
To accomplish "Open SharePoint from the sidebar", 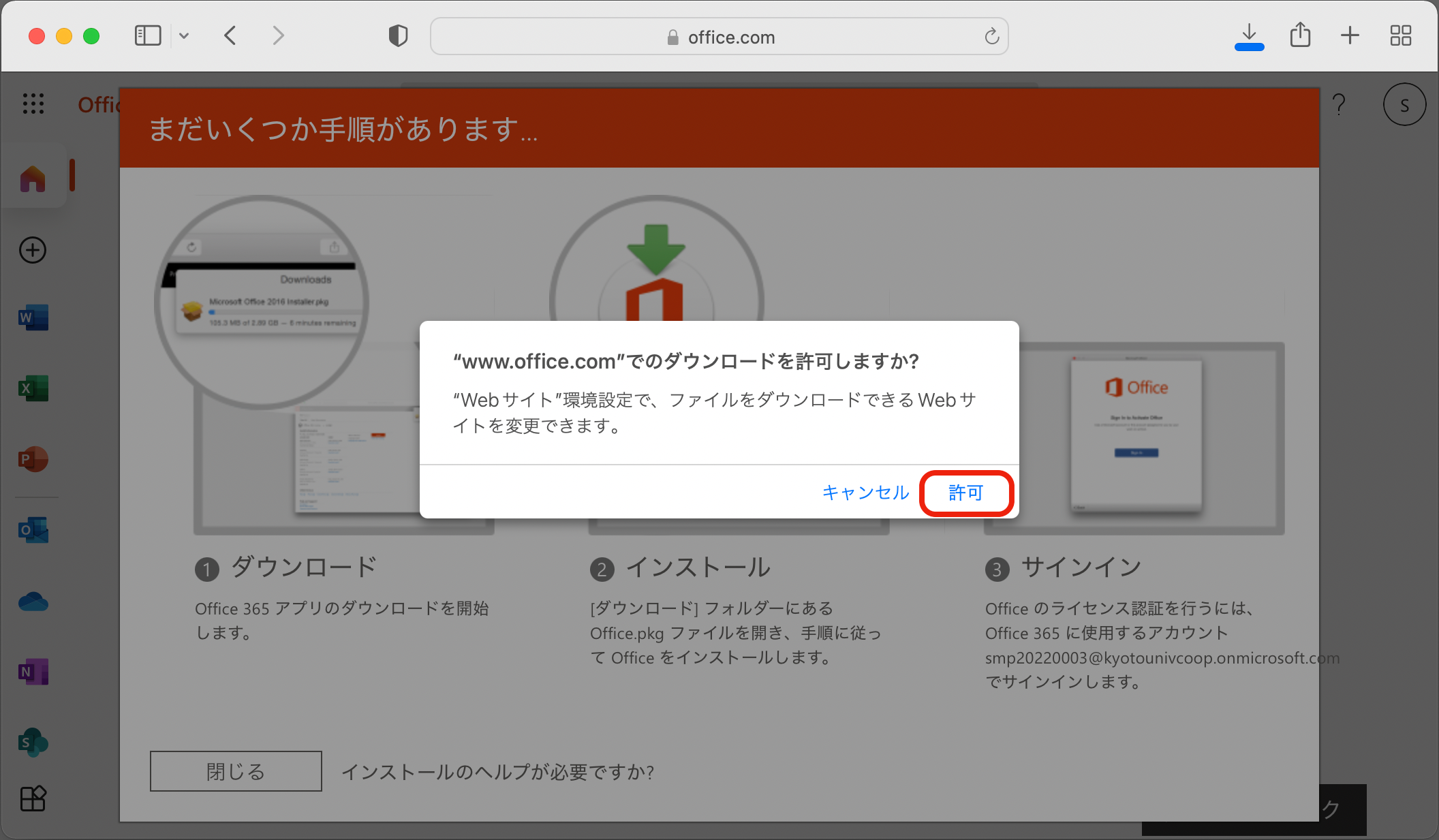I will 33,743.
